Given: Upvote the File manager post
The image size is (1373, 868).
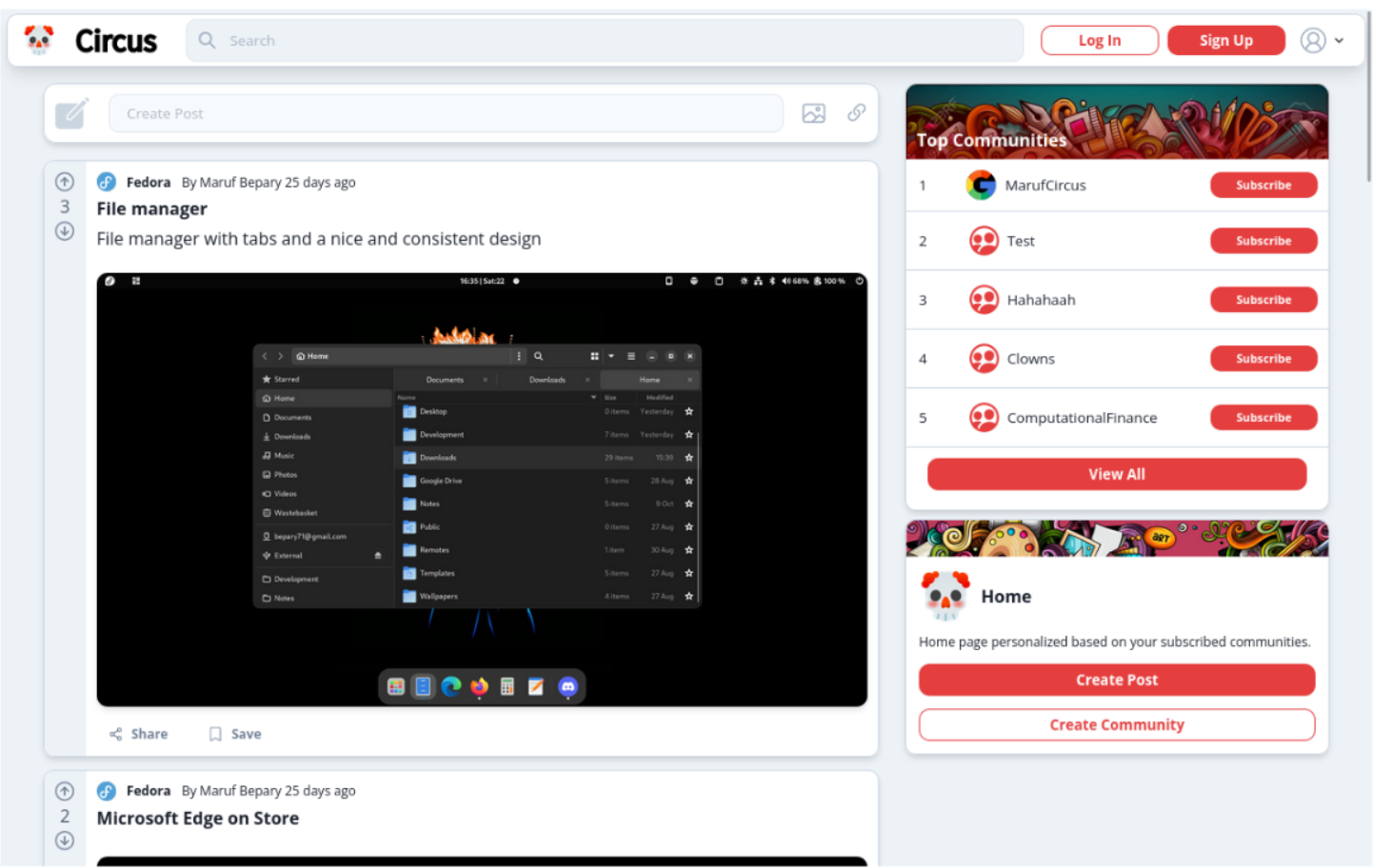Looking at the screenshot, I should (x=65, y=182).
